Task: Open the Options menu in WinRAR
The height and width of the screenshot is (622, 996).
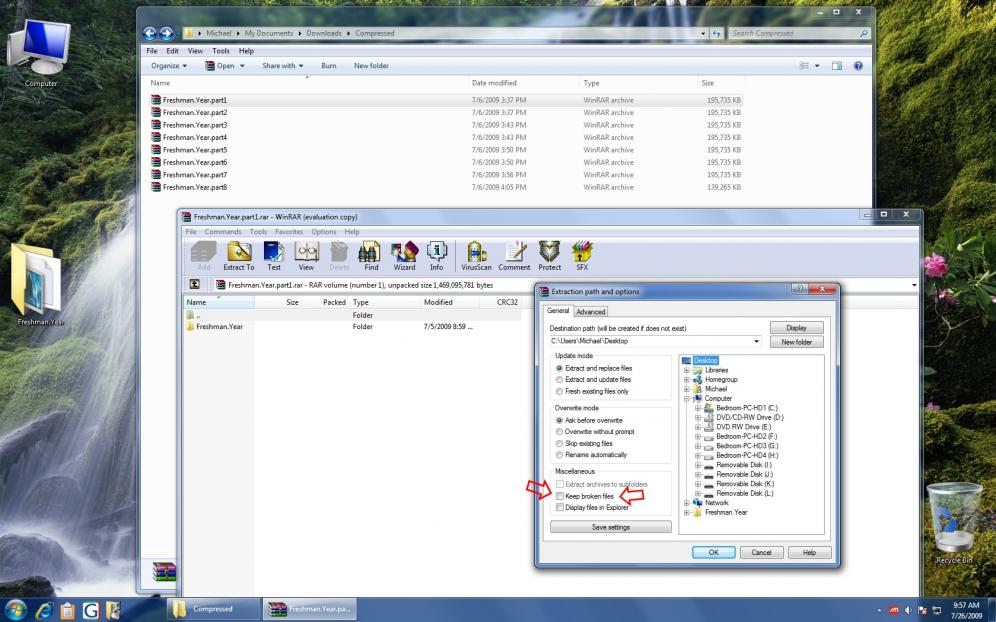Action: click(323, 232)
